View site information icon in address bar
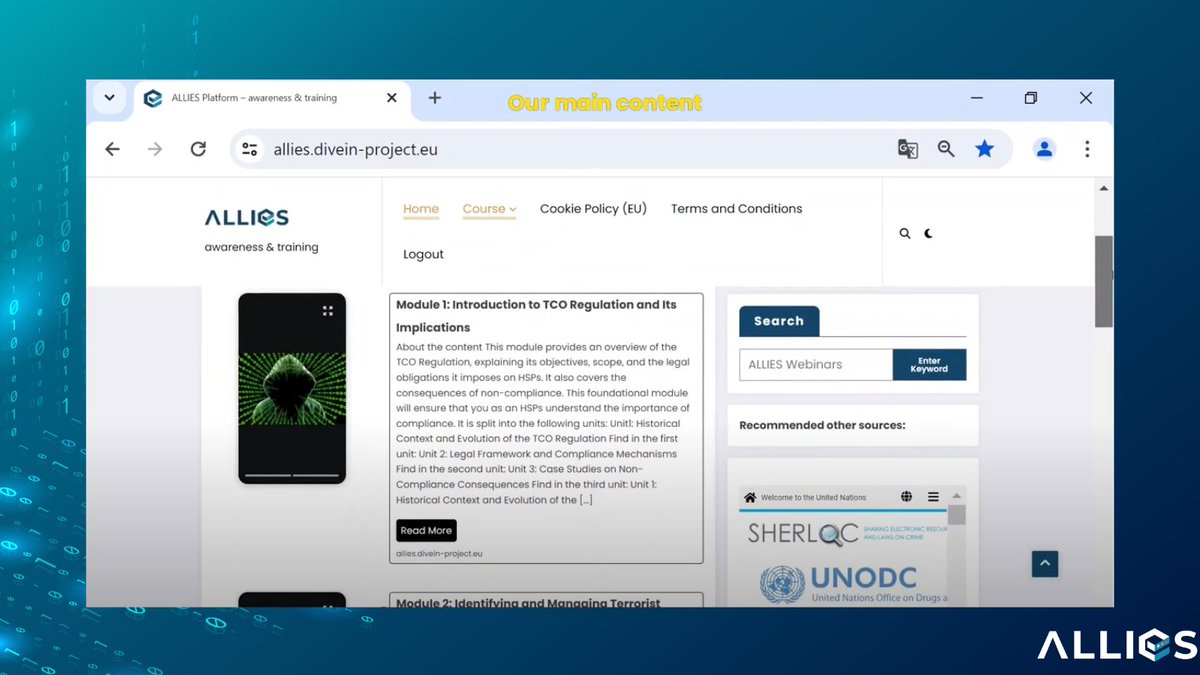Image resolution: width=1200 pixels, height=675 pixels. pos(250,149)
